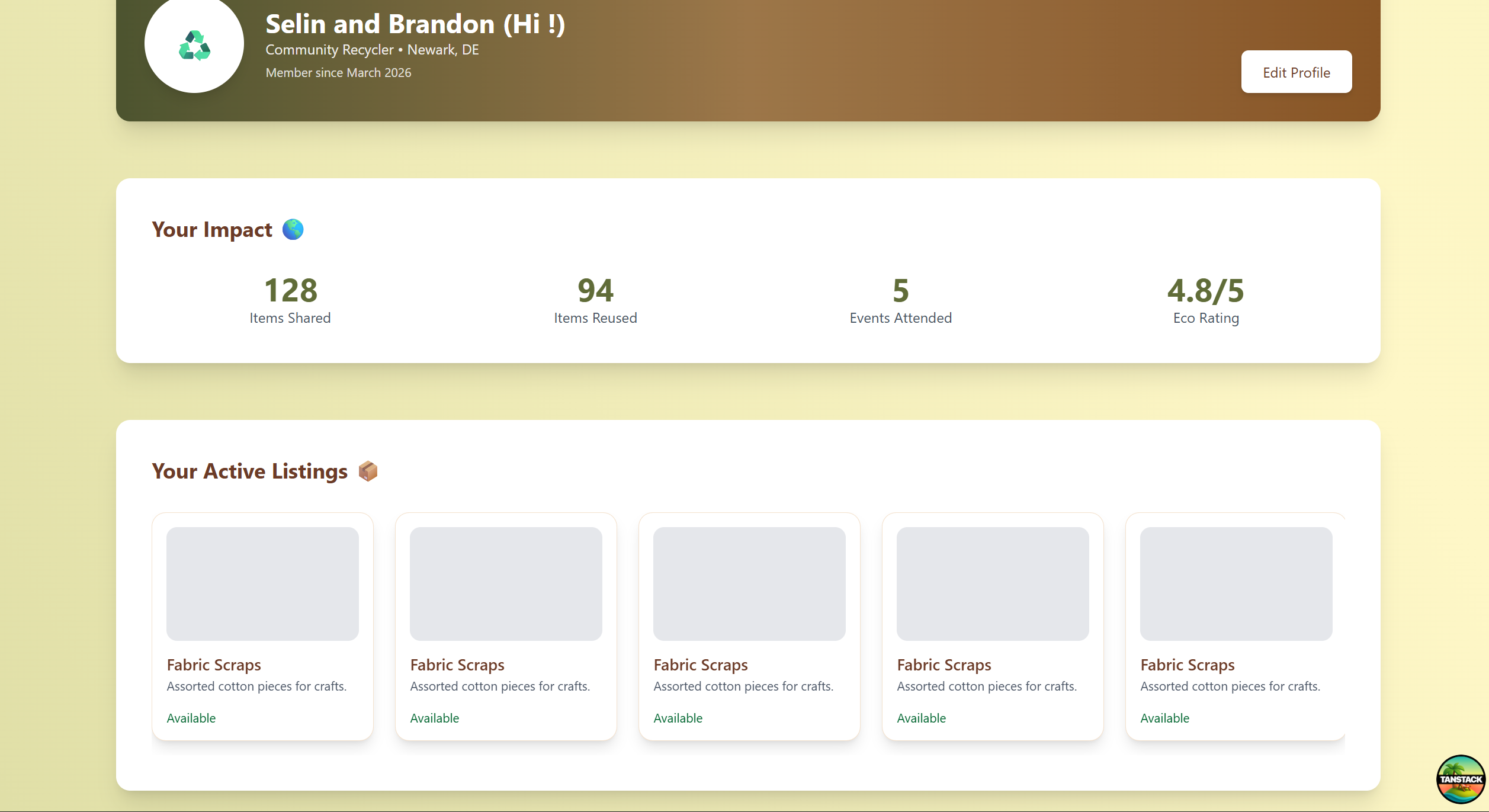Open third Fabric Scraps listing thumbnail
Screen dimensions: 1489x812
pos(749,583)
